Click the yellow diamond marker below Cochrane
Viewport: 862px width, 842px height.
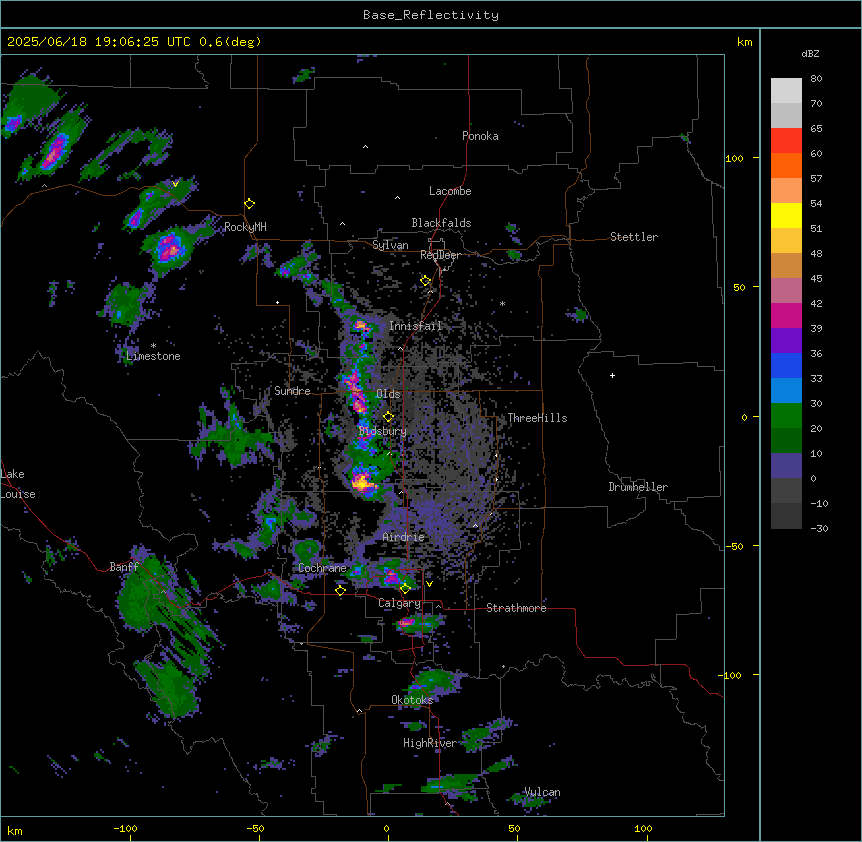340,590
